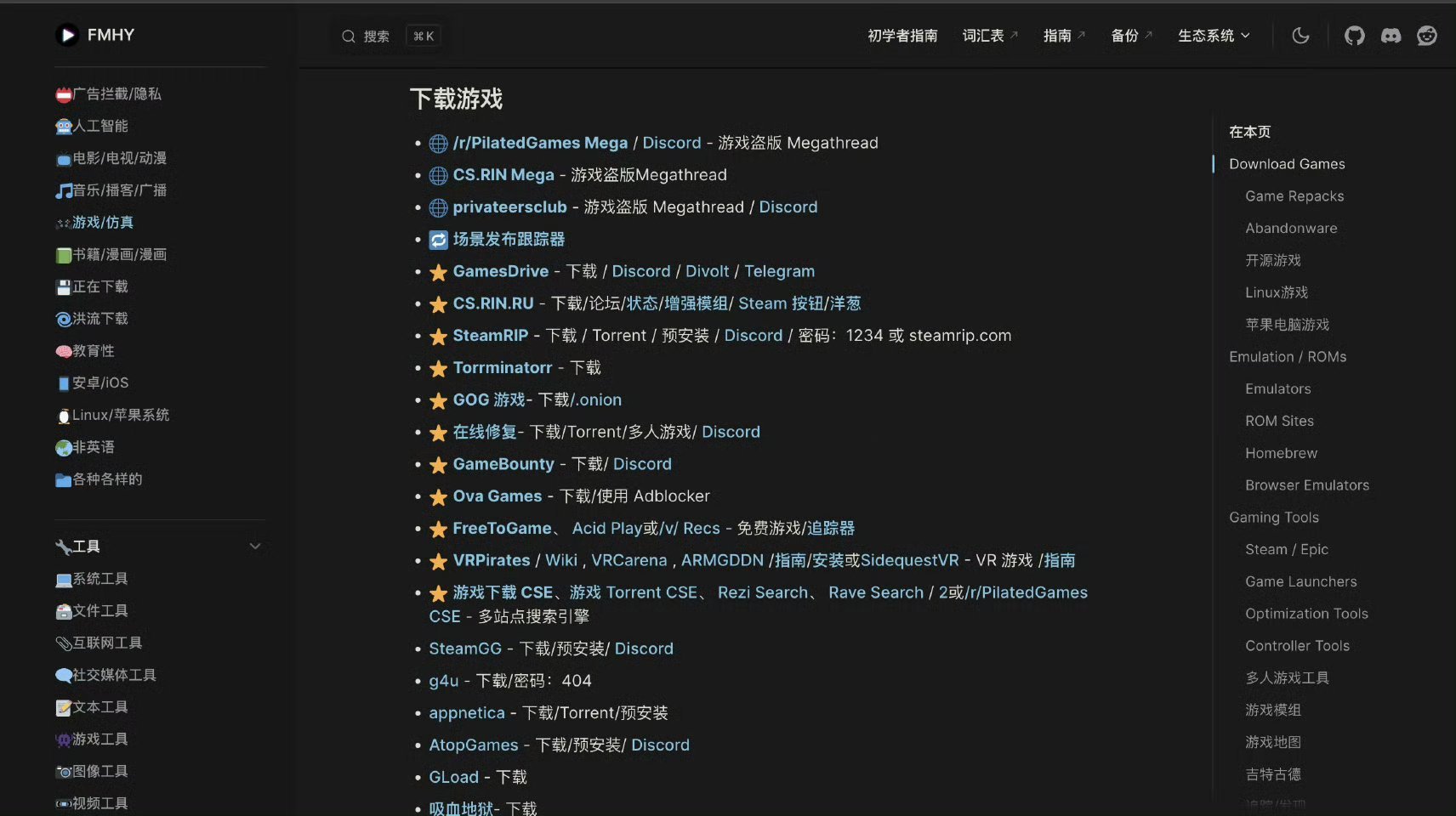Open privateersclub link
The image size is (1456, 816).
509,207
